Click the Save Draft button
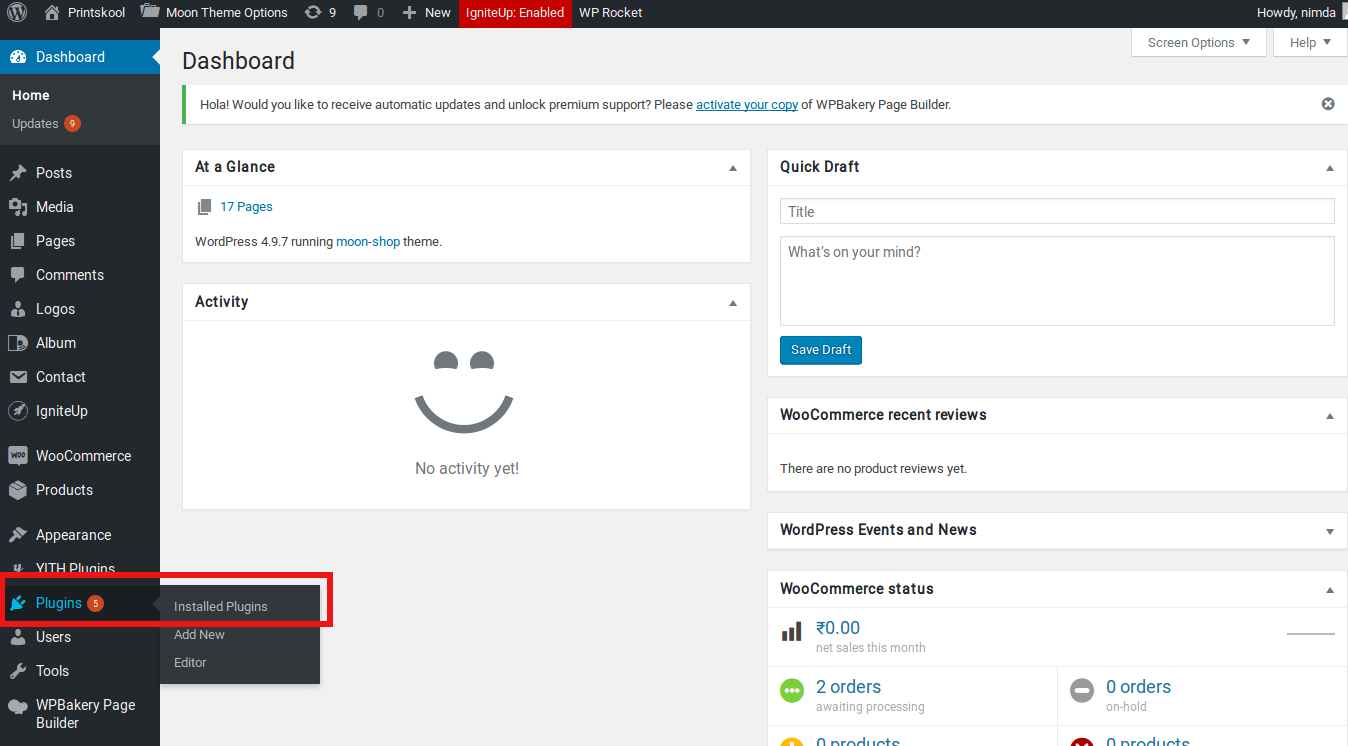Screen dimensions: 1348x746 (821, 350)
